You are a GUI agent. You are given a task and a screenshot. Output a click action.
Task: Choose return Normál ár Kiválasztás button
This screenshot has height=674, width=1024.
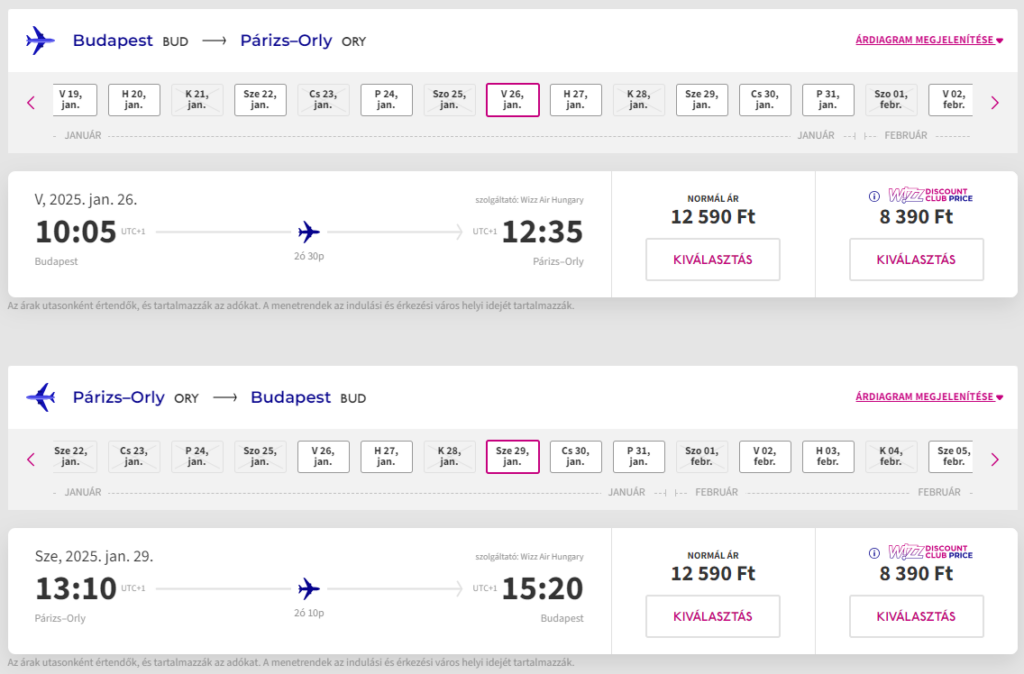pos(712,616)
